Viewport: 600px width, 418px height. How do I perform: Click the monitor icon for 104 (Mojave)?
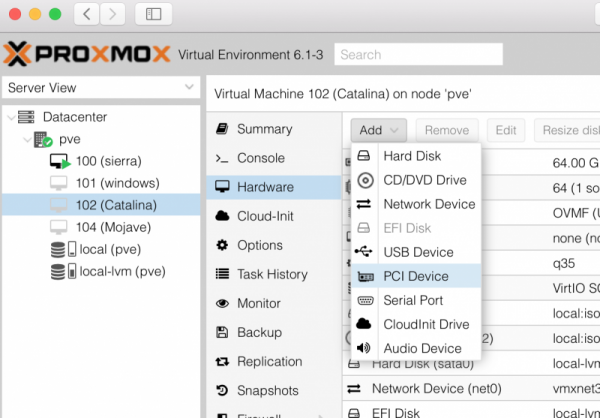59,227
